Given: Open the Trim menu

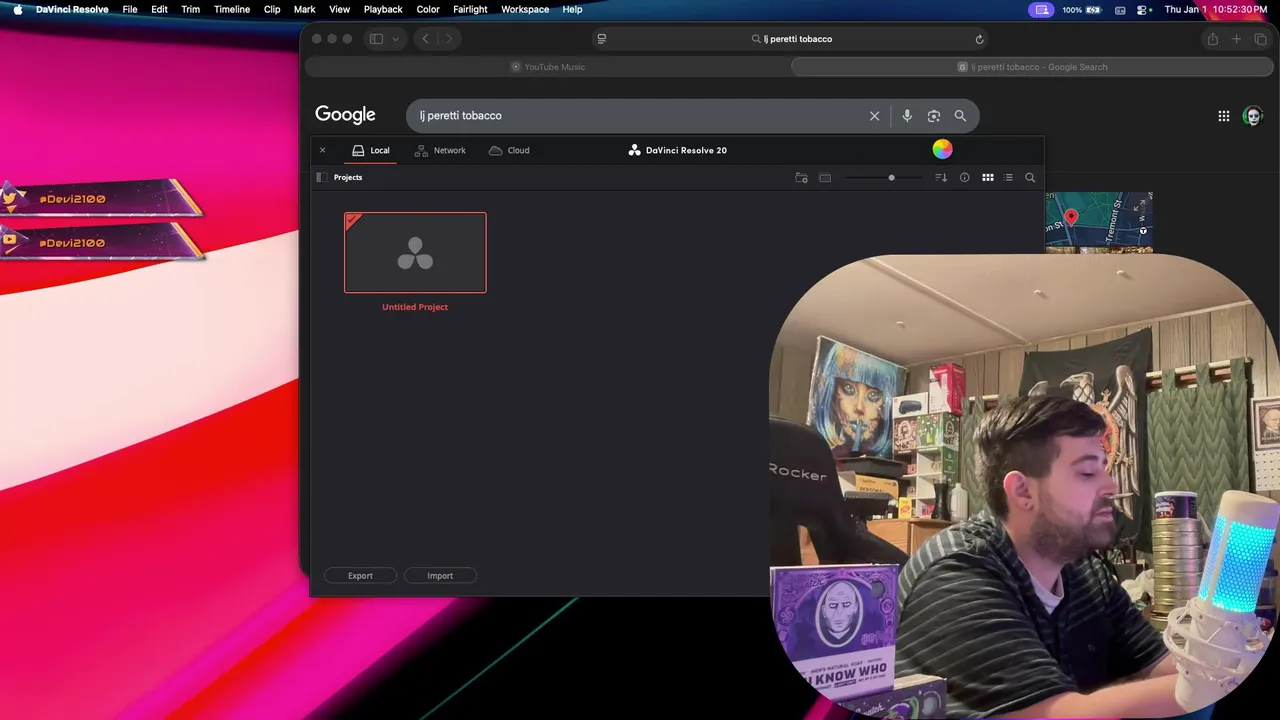Looking at the screenshot, I should (x=190, y=9).
